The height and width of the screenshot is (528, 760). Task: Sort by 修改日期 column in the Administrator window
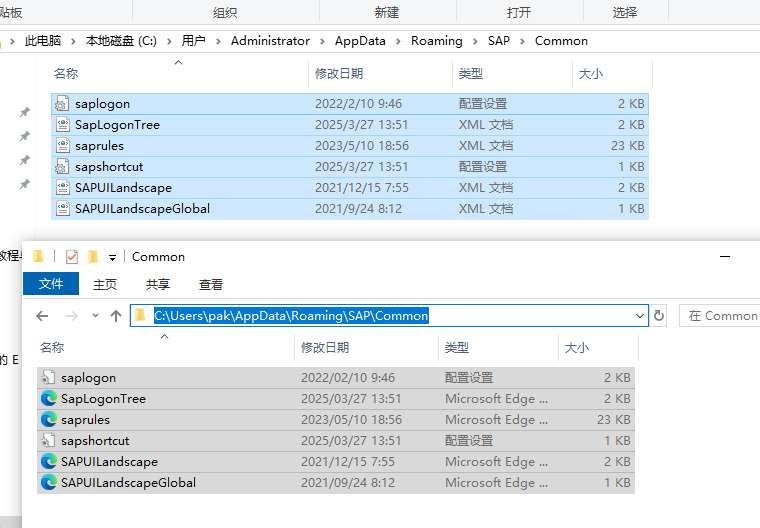tap(339, 74)
